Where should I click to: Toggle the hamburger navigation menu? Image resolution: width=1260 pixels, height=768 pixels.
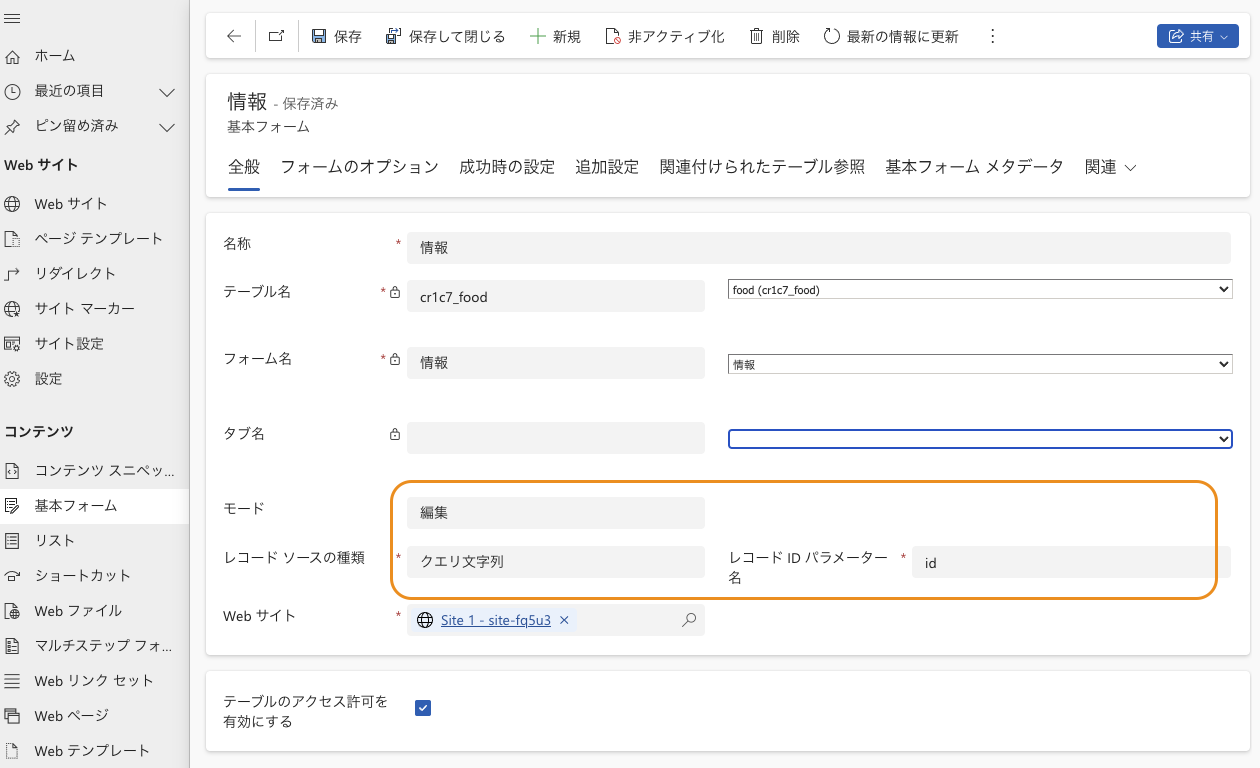tap(13, 19)
